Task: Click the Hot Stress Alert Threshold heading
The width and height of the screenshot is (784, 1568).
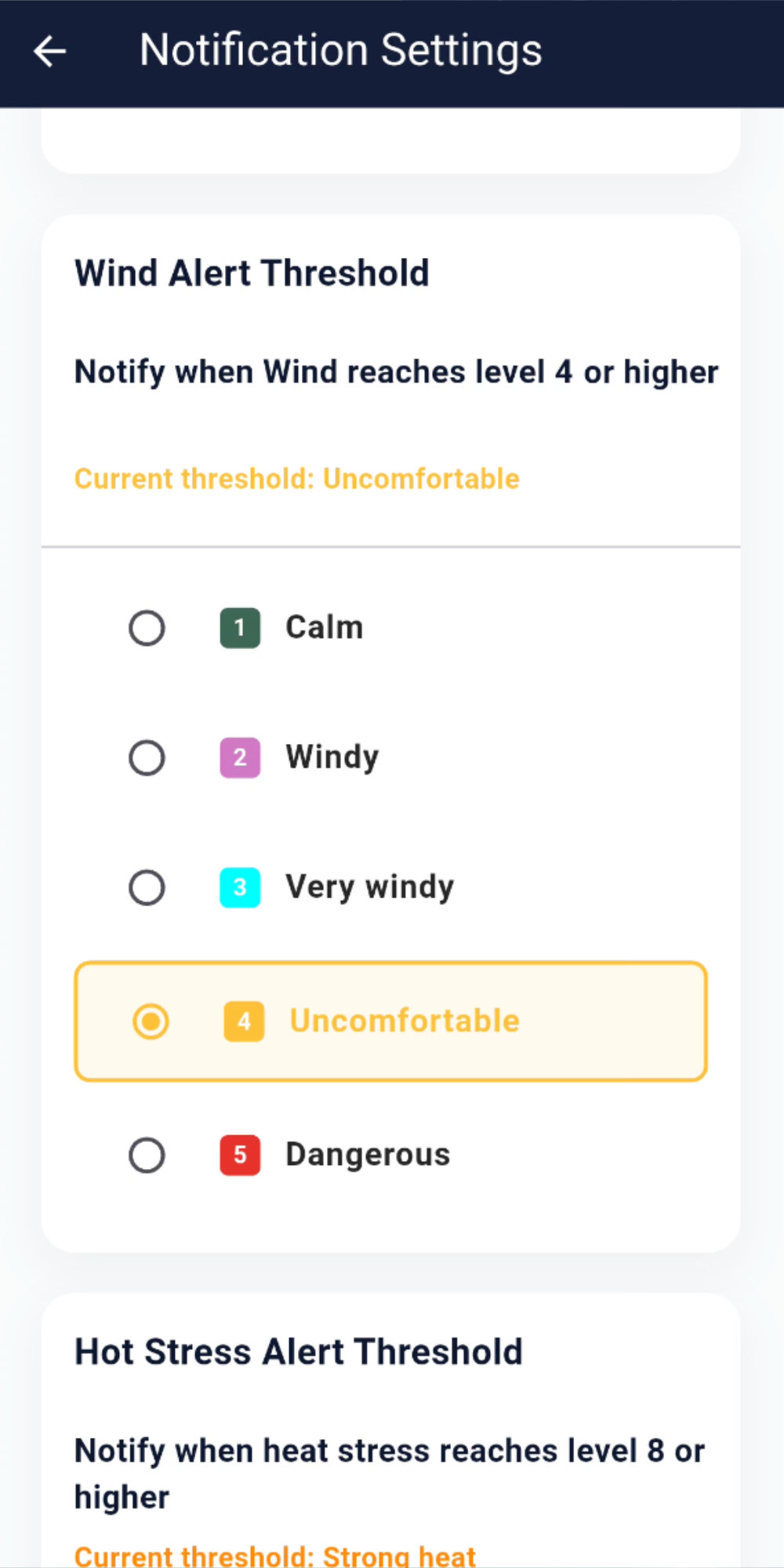Action: coord(298,1352)
